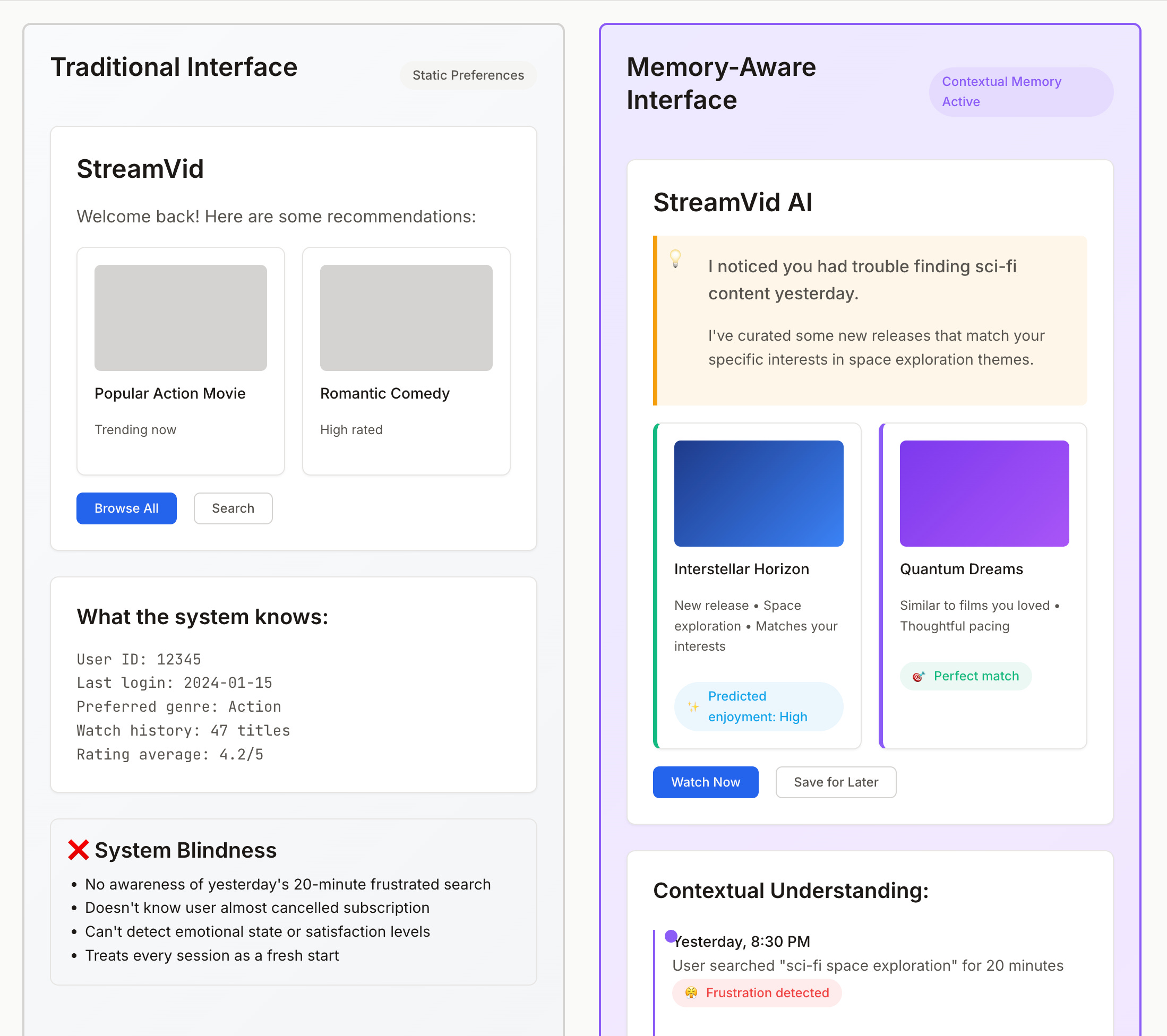Click the Watch Now button
Viewport: 1167px width, 1036px height.
705,782
